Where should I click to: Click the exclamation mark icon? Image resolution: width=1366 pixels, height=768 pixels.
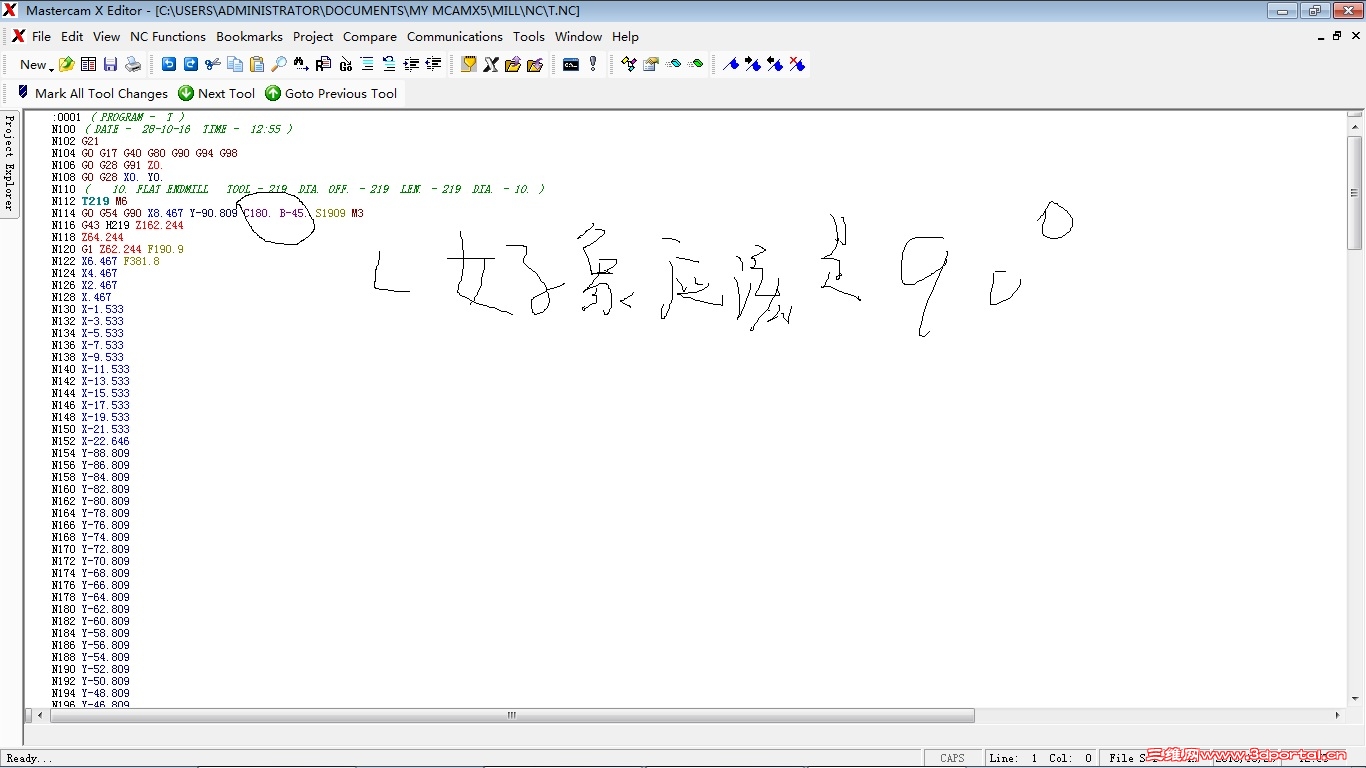click(593, 64)
